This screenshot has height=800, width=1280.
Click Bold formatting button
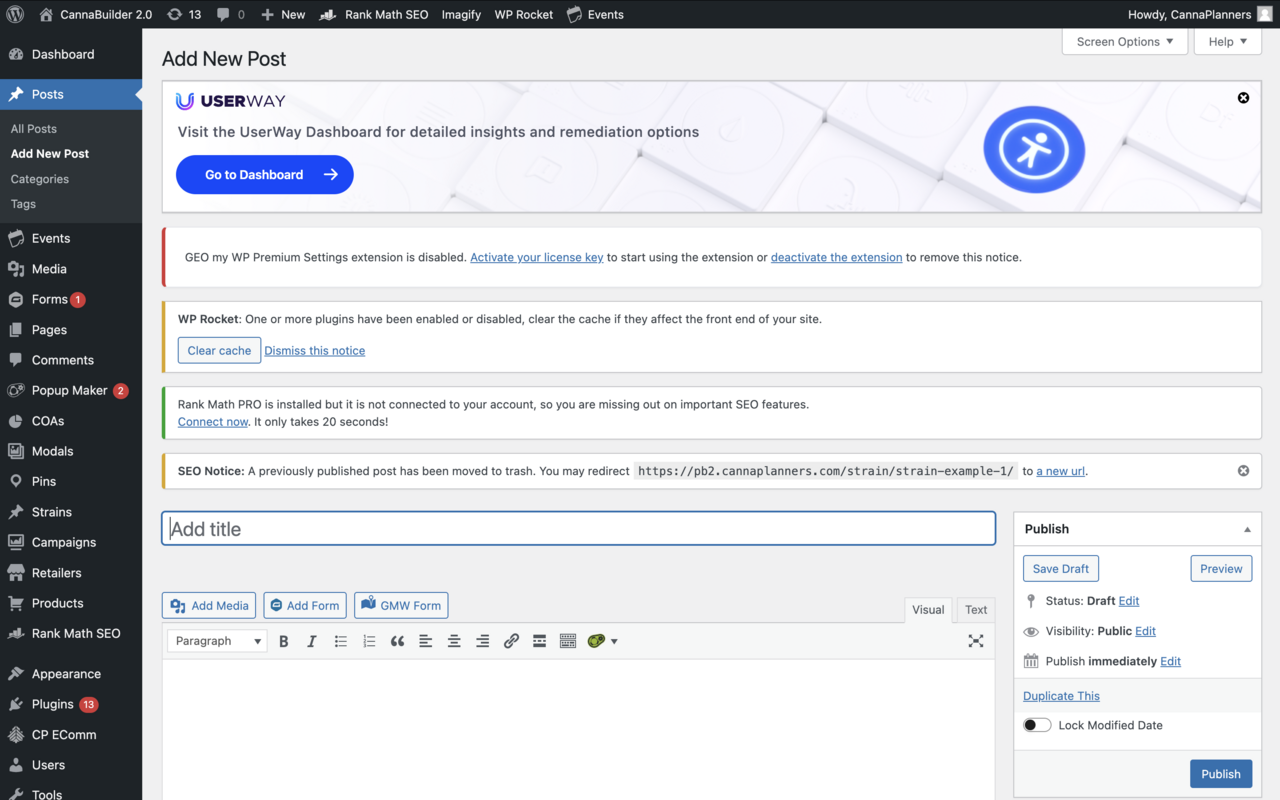coord(284,641)
